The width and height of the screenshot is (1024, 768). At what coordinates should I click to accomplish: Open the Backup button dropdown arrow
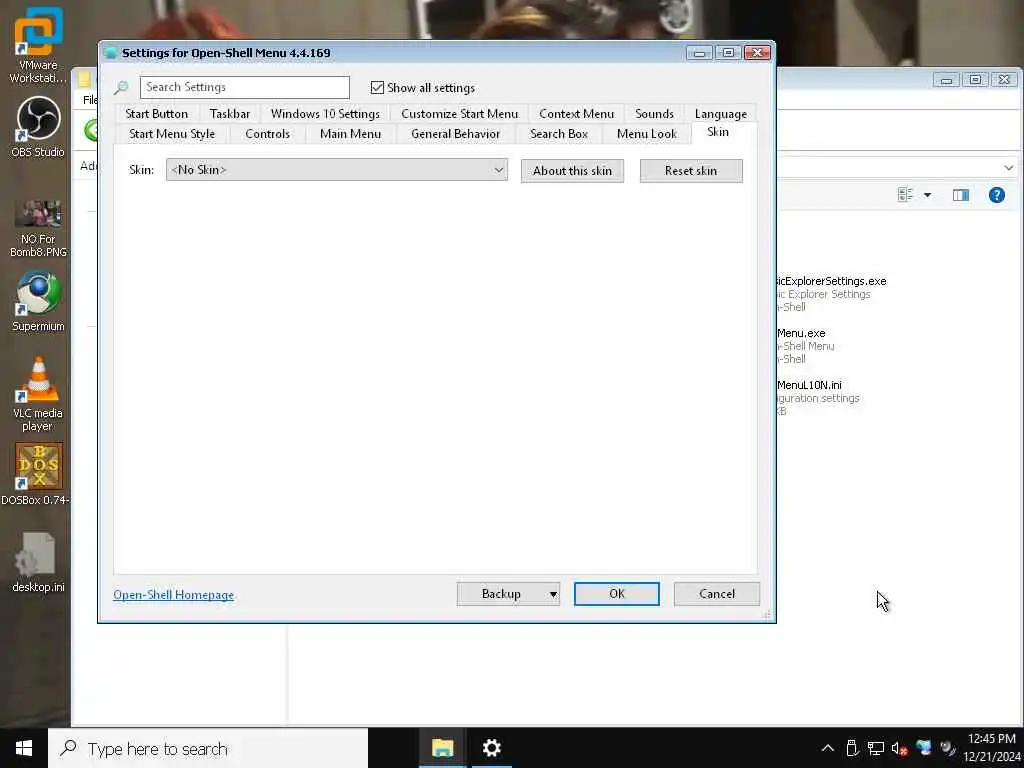(x=552, y=594)
